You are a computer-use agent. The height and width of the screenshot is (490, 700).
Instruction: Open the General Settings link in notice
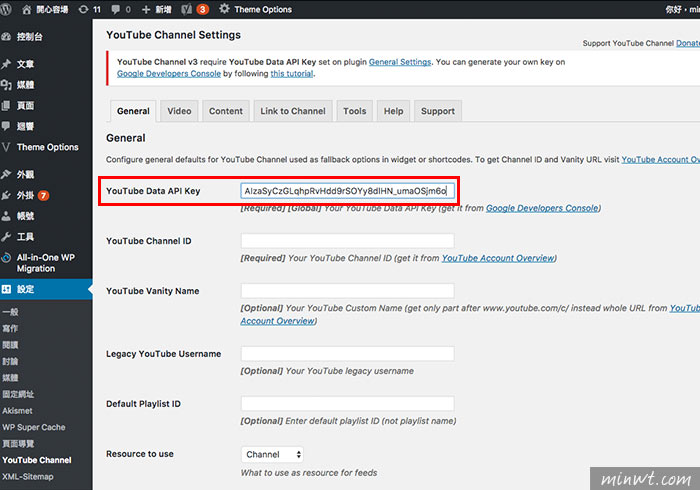[x=400, y=62]
